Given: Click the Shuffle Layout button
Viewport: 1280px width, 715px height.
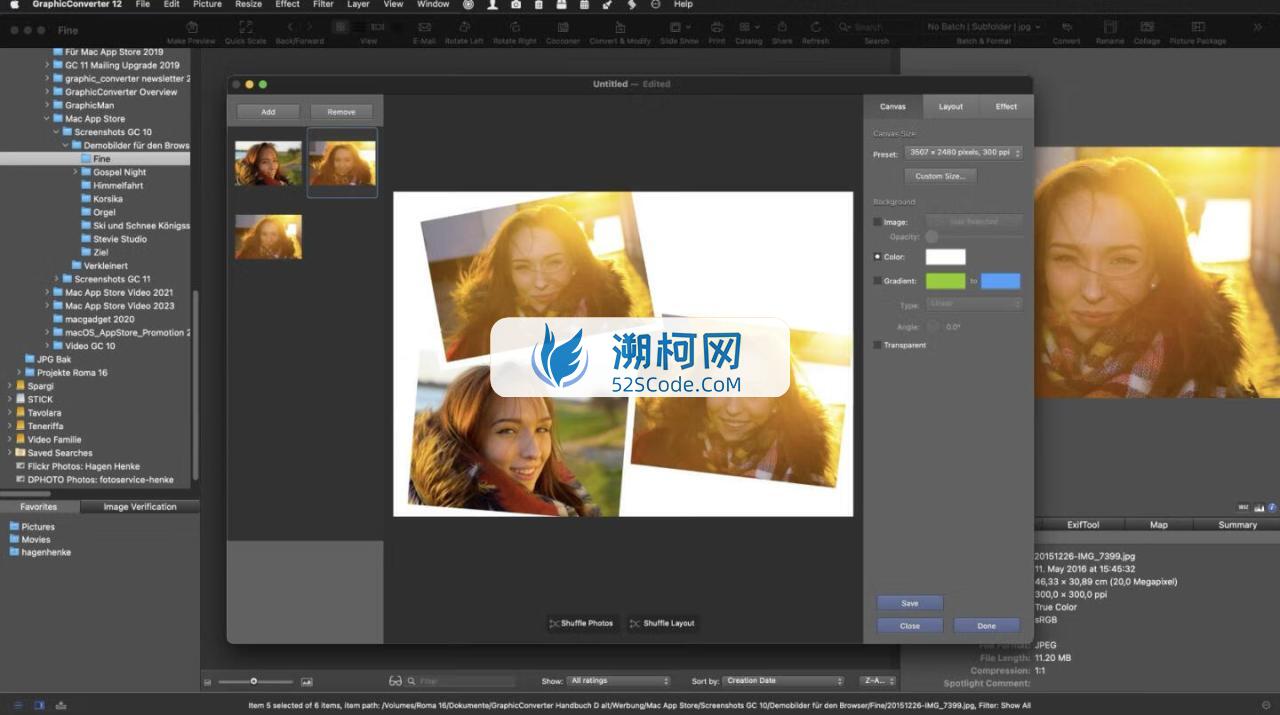Looking at the screenshot, I should point(662,623).
